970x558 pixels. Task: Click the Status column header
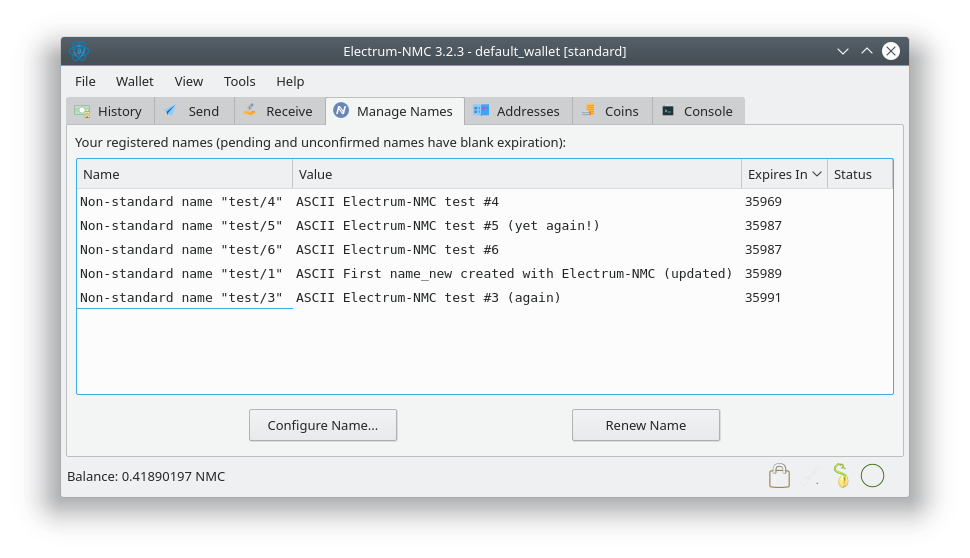coord(858,174)
